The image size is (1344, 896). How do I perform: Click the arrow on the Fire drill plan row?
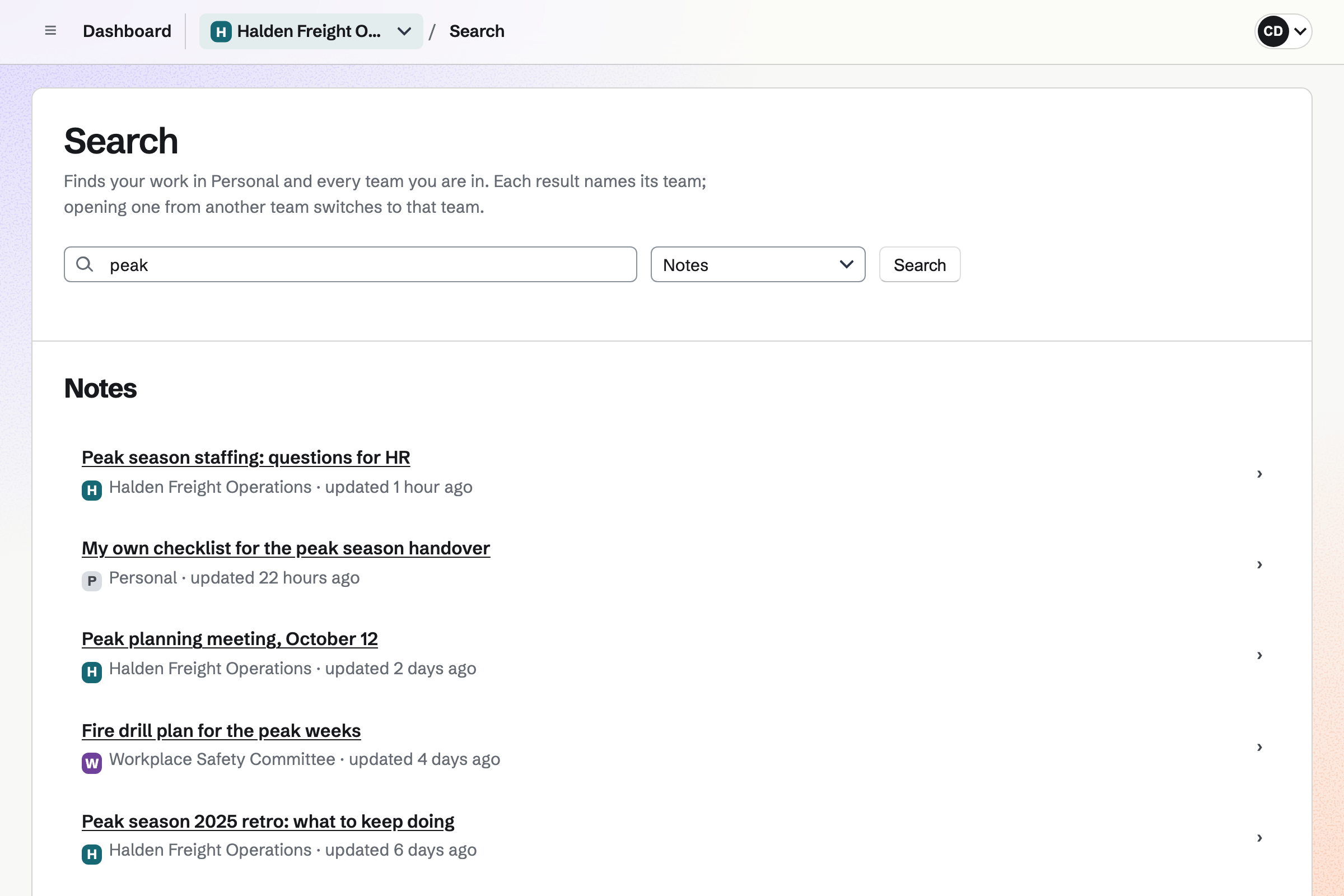tap(1259, 747)
